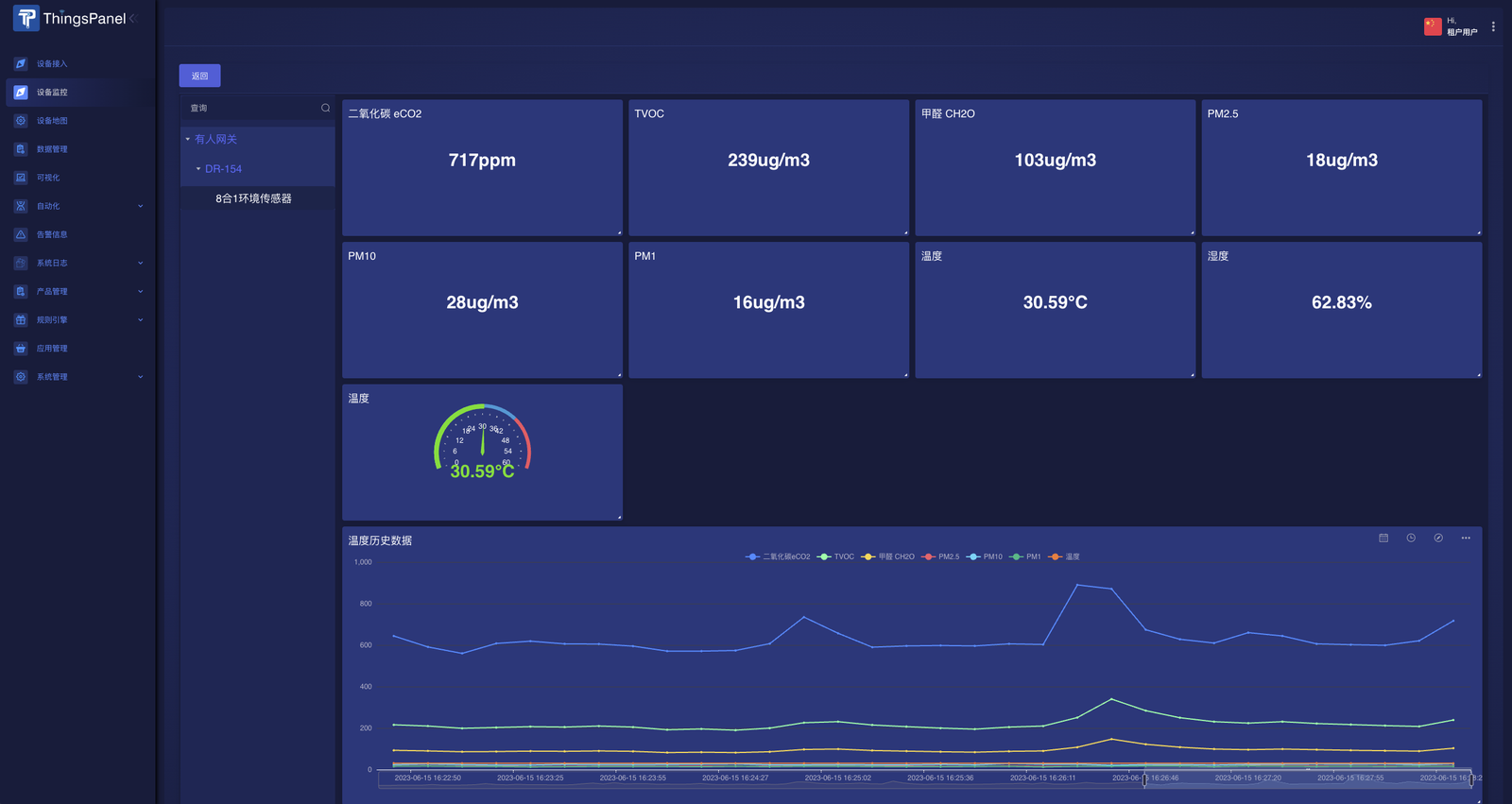Toggle the PM1 legend series
Viewport: 1512px width, 804px height.
pos(1025,556)
